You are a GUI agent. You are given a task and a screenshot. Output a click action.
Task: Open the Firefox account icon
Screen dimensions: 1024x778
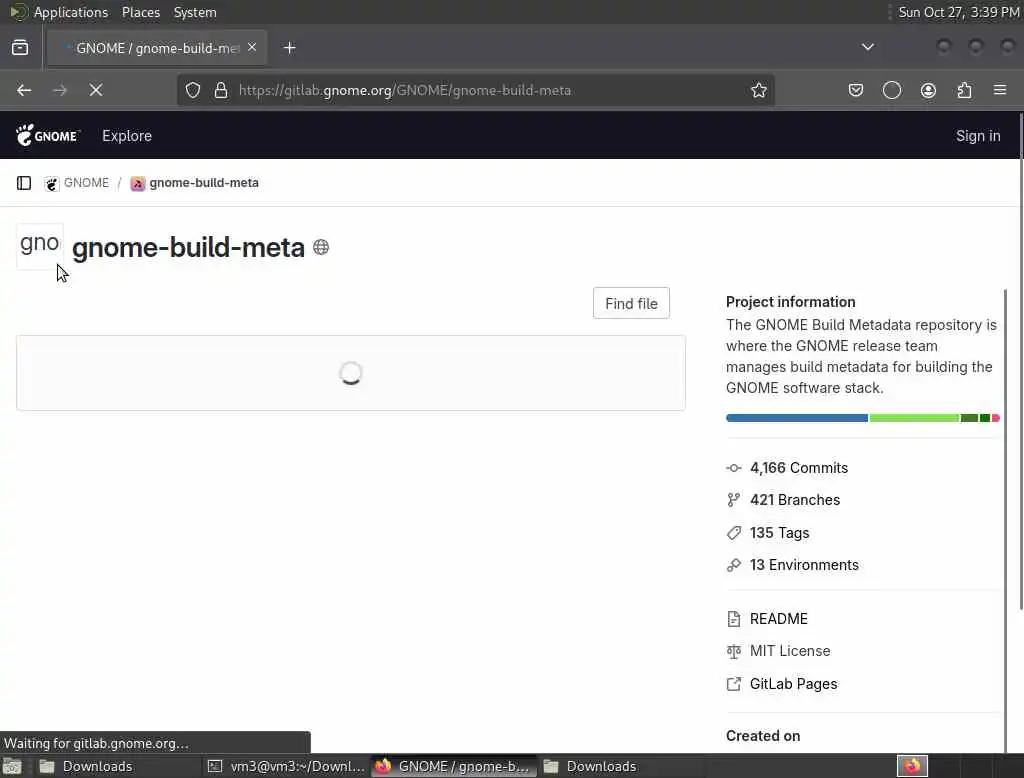(928, 90)
